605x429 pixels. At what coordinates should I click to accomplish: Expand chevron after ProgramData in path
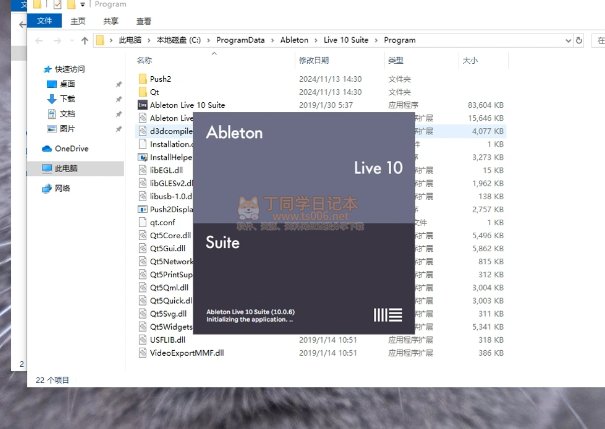click(x=272, y=41)
